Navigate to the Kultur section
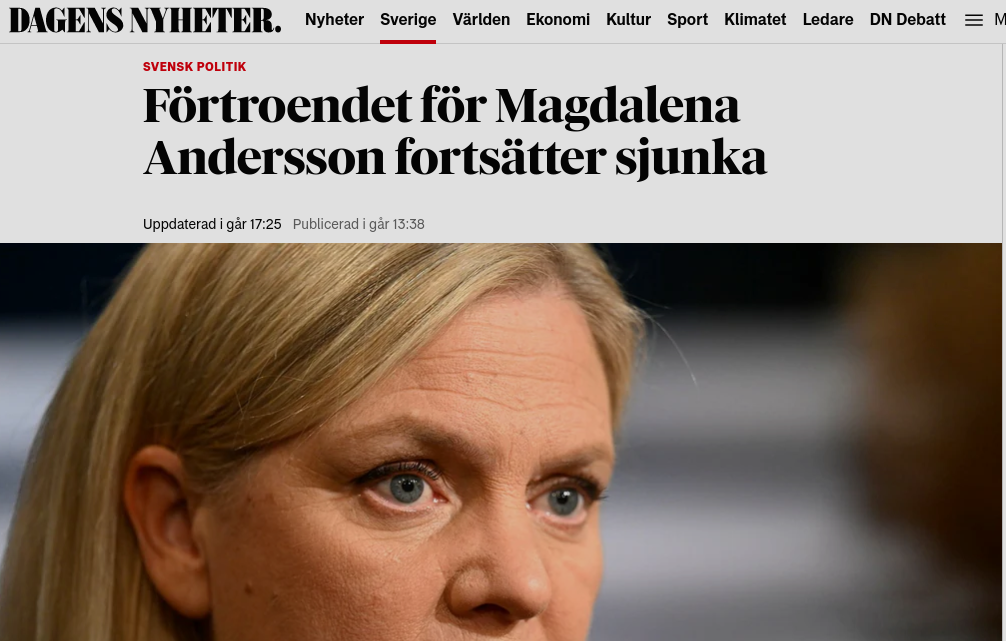Image resolution: width=1006 pixels, height=641 pixels. (629, 20)
